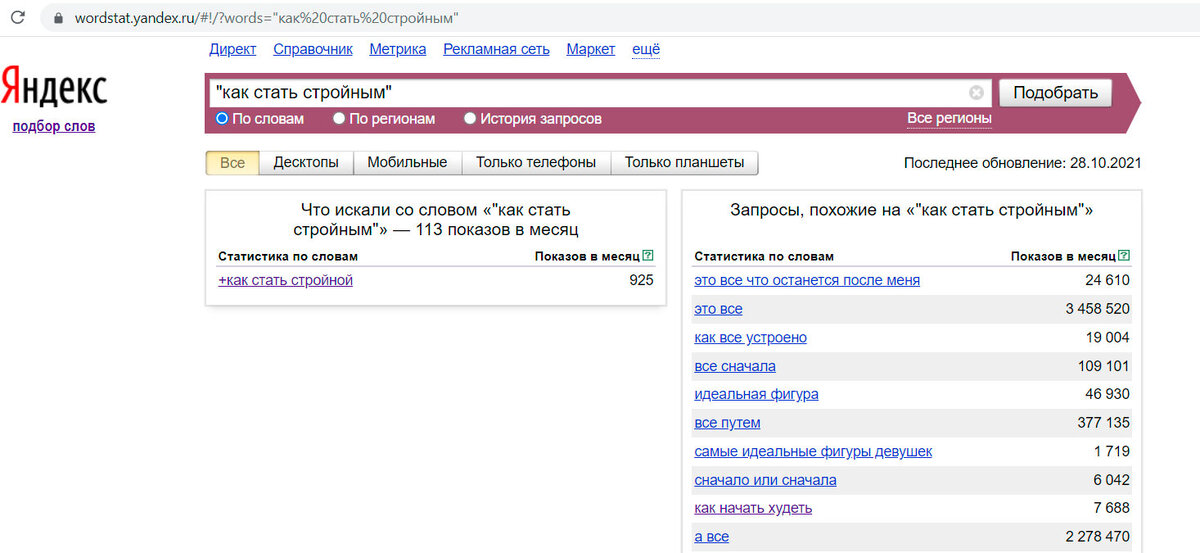Select the История запросов radio button
The image size is (1200, 553).
pyautogui.click(x=470, y=118)
